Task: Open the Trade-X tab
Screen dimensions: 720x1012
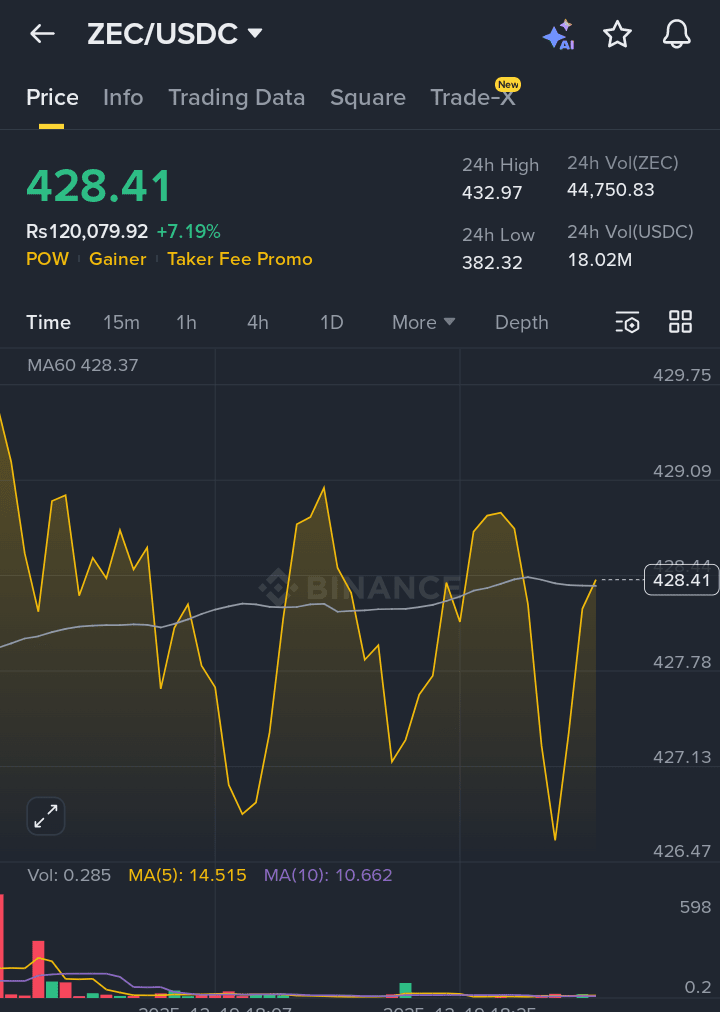Action: point(473,97)
